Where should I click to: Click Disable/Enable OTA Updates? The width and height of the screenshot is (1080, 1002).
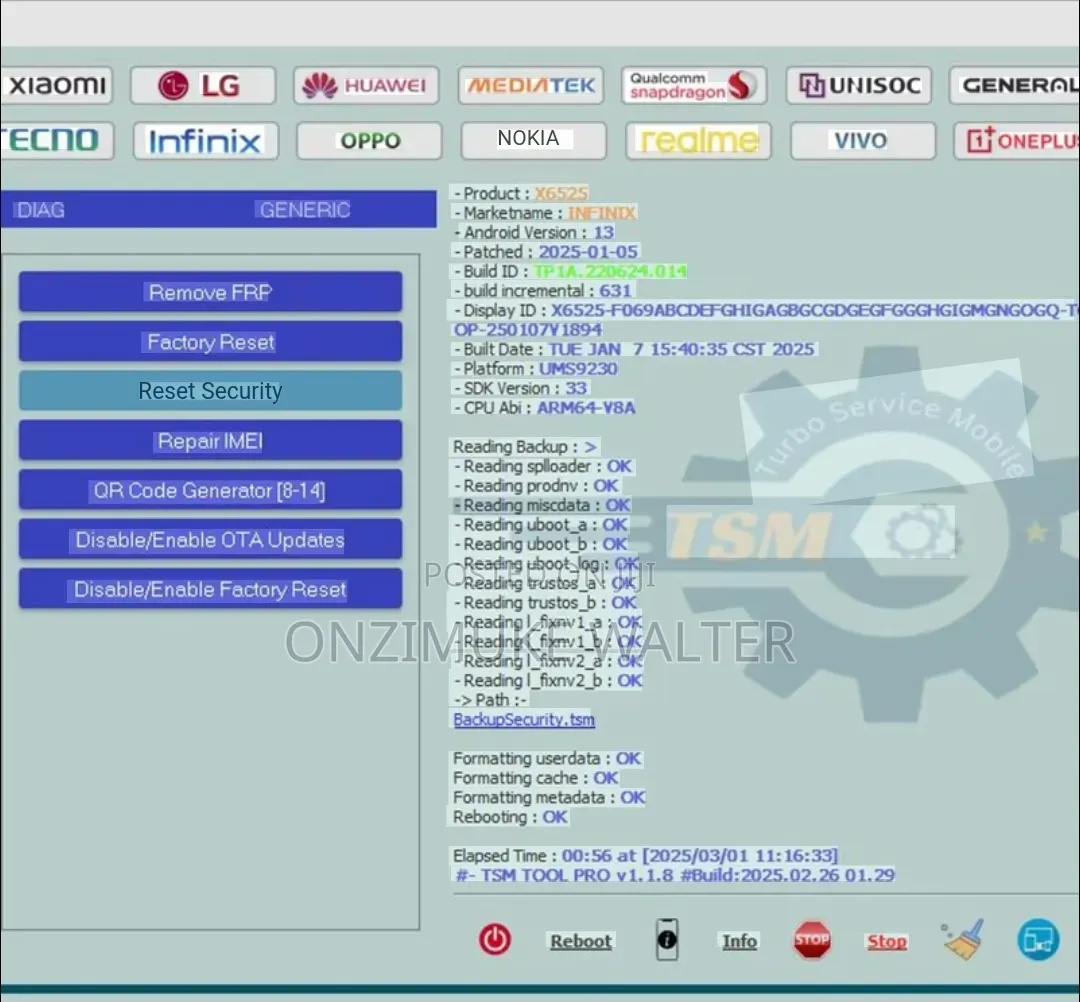coord(211,540)
